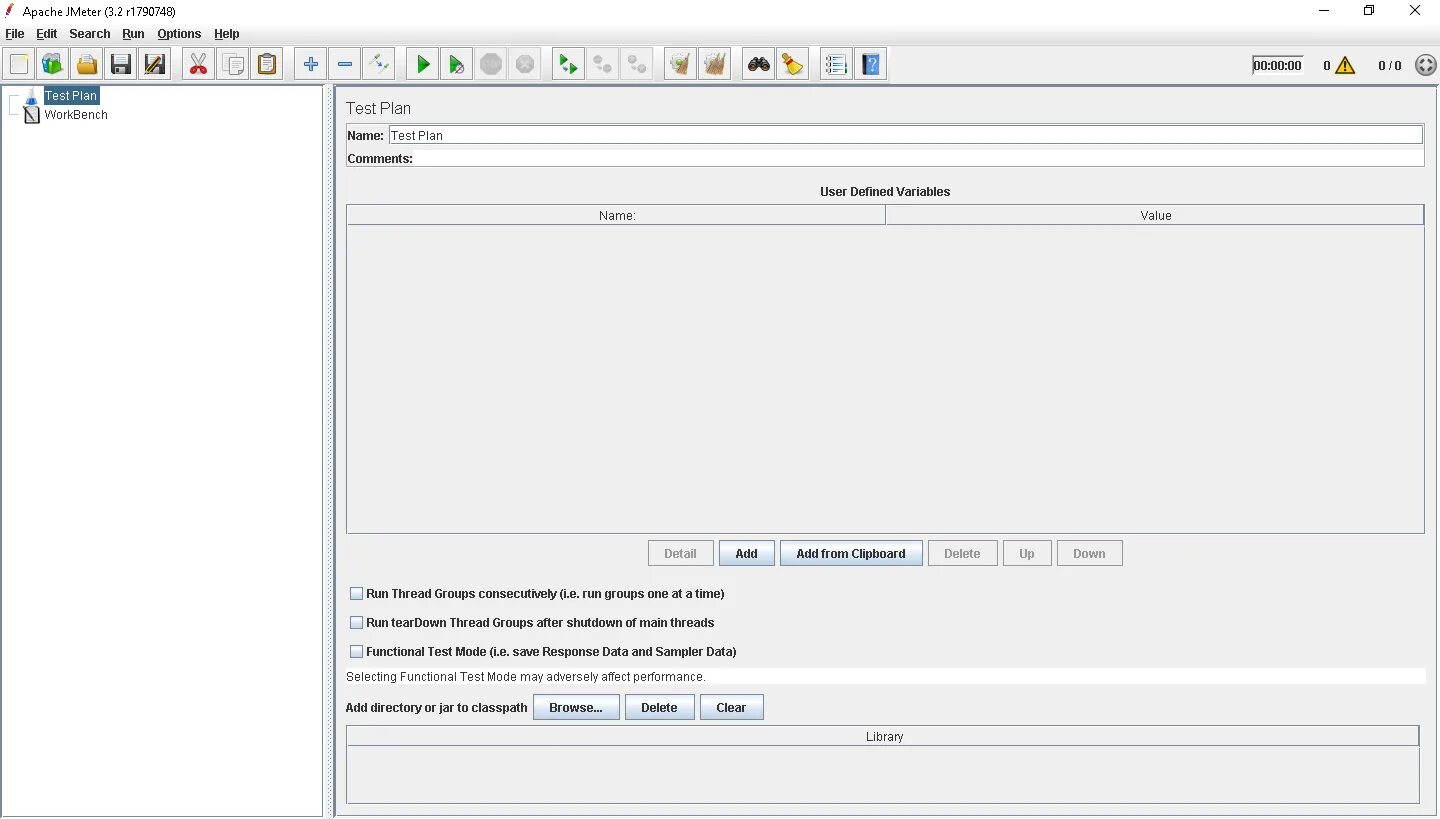Viewport: 1440px width, 819px height.
Task: Save the test plan with floppy icon
Action: [x=121, y=65]
